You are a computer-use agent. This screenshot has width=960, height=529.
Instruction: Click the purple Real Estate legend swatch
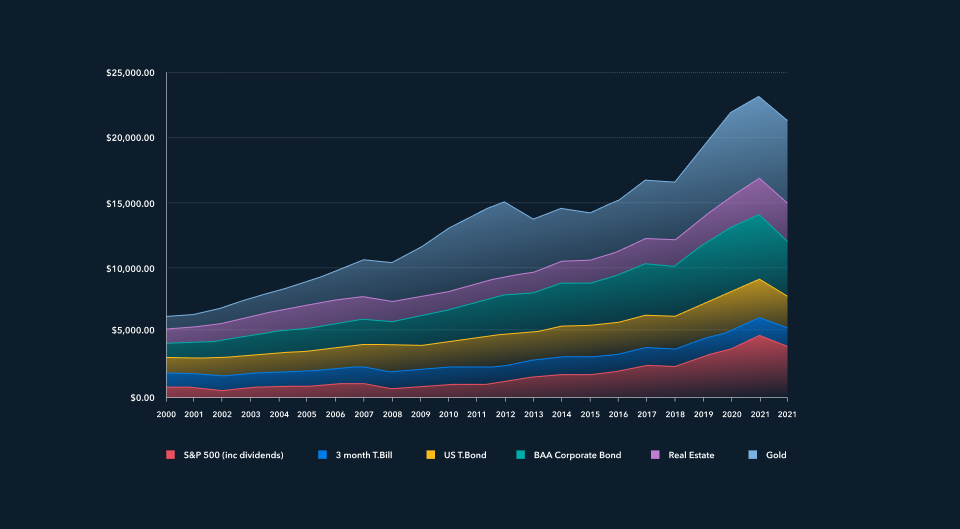(655, 455)
